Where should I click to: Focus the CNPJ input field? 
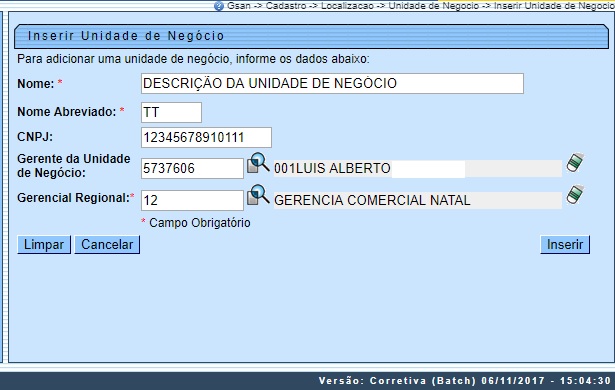206,138
